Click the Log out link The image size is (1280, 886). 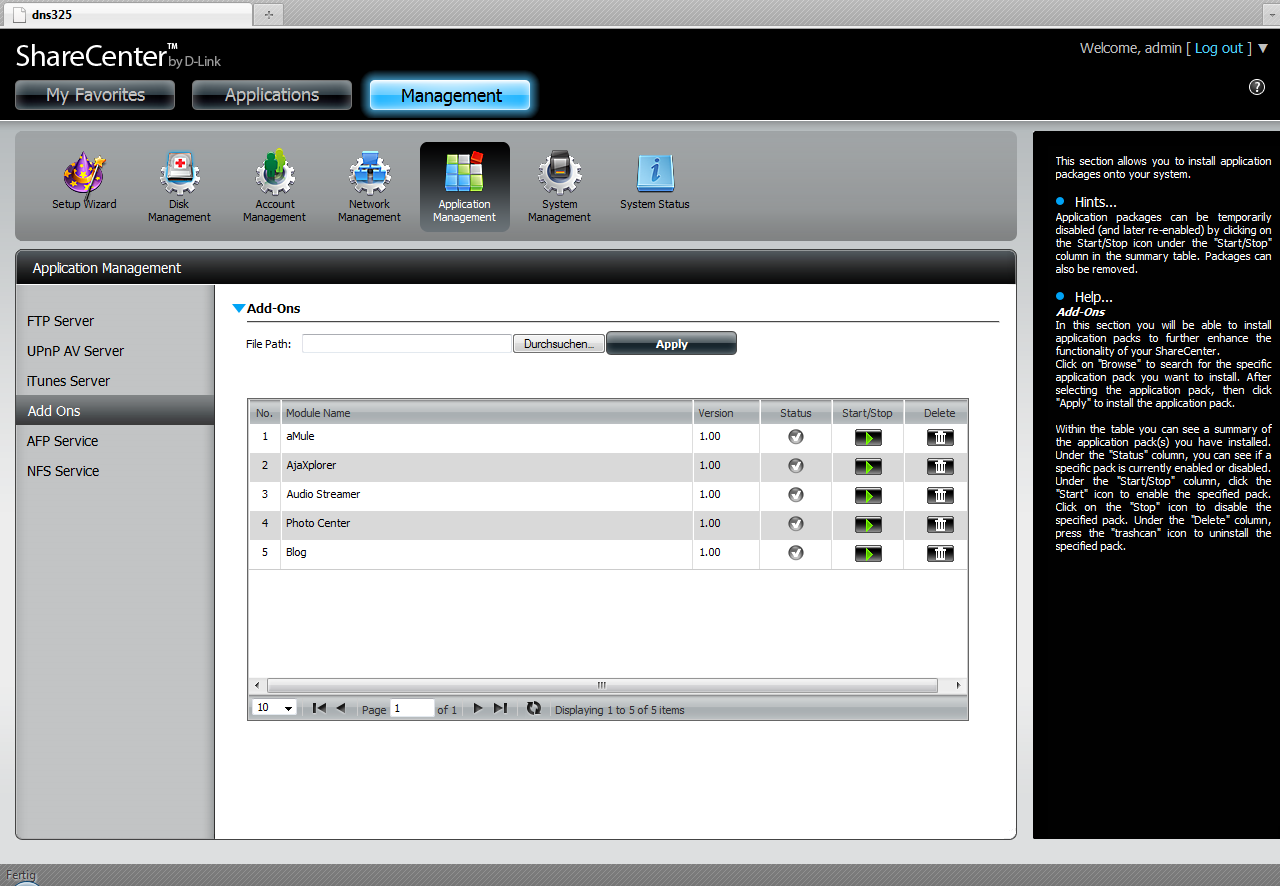click(1220, 47)
